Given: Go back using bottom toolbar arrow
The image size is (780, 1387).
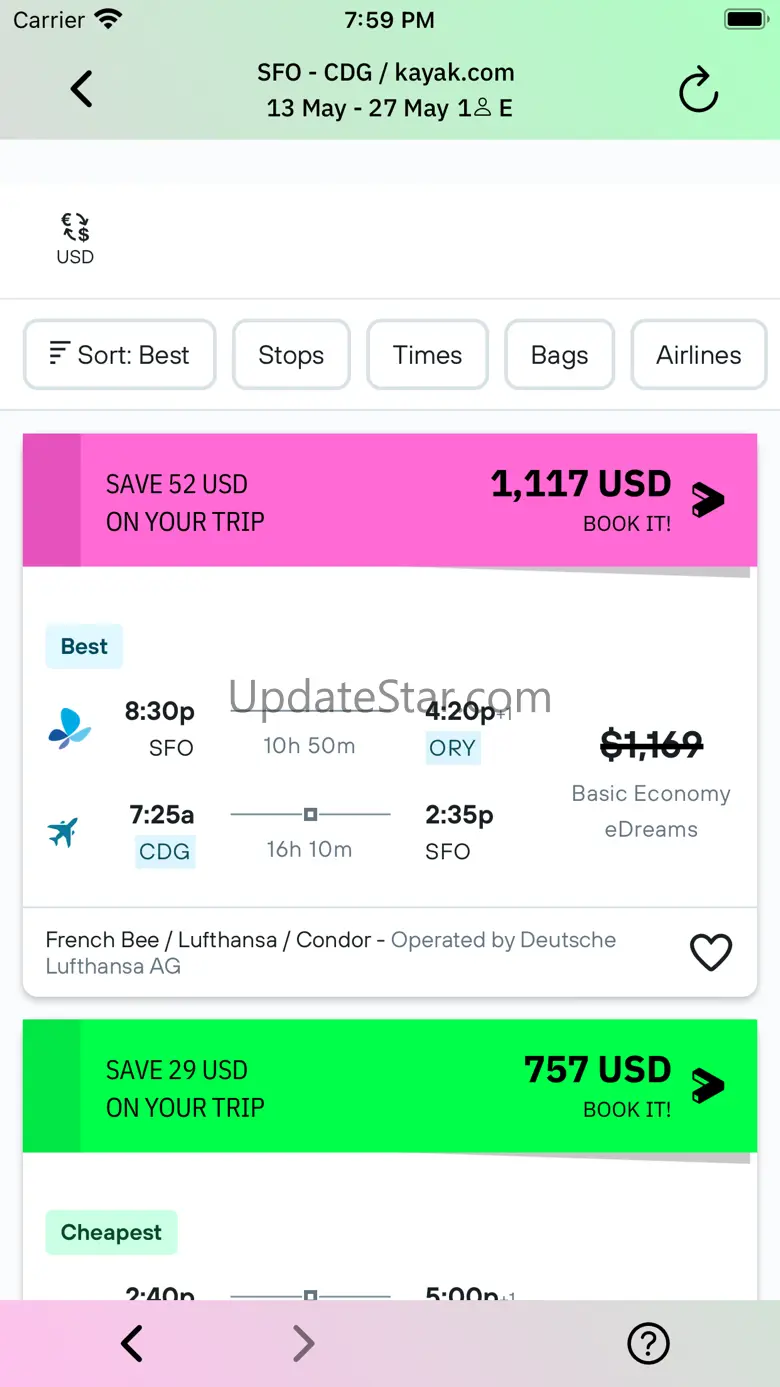Looking at the screenshot, I should [132, 1344].
